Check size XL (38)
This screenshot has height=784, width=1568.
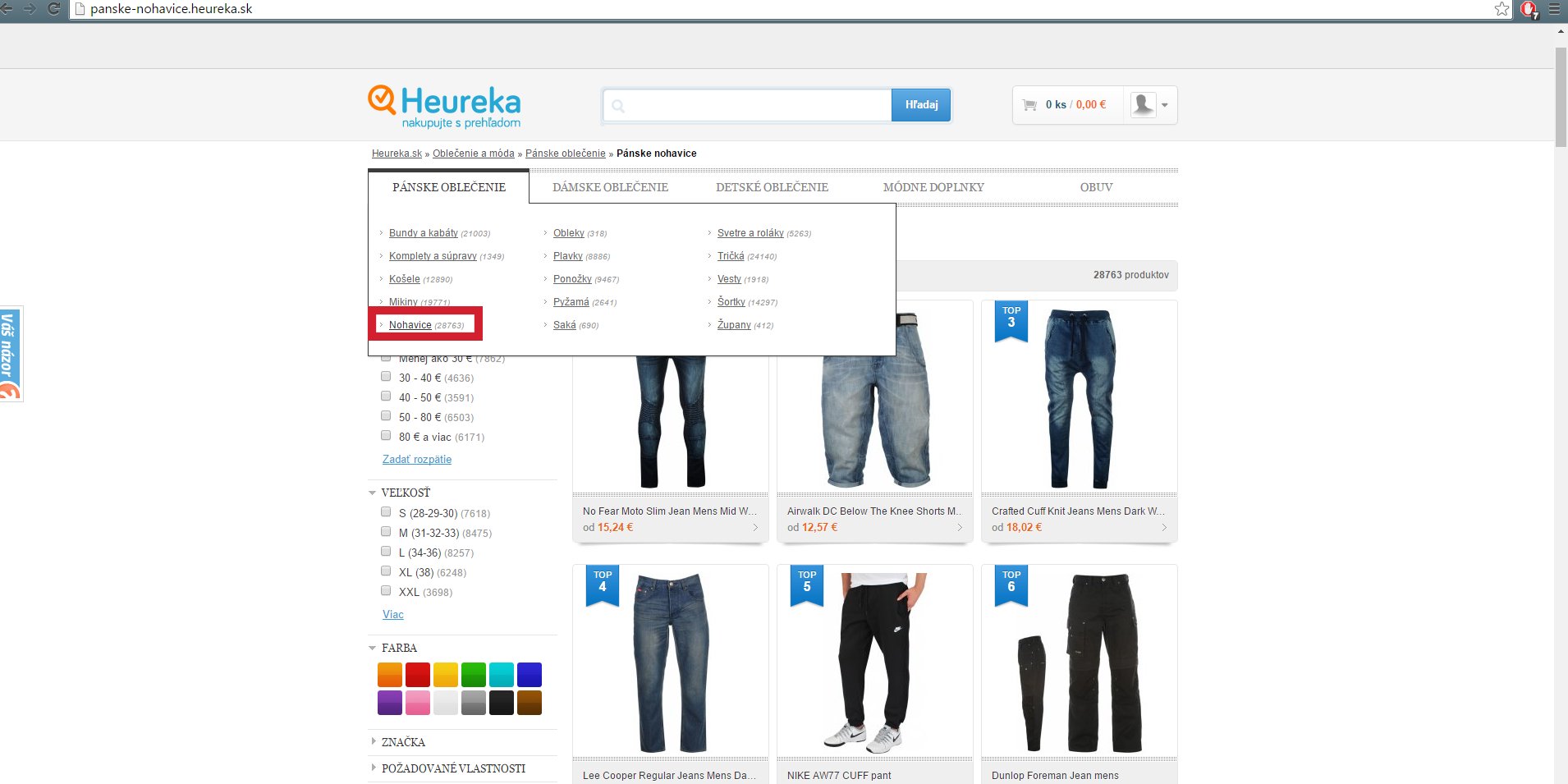coord(386,571)
